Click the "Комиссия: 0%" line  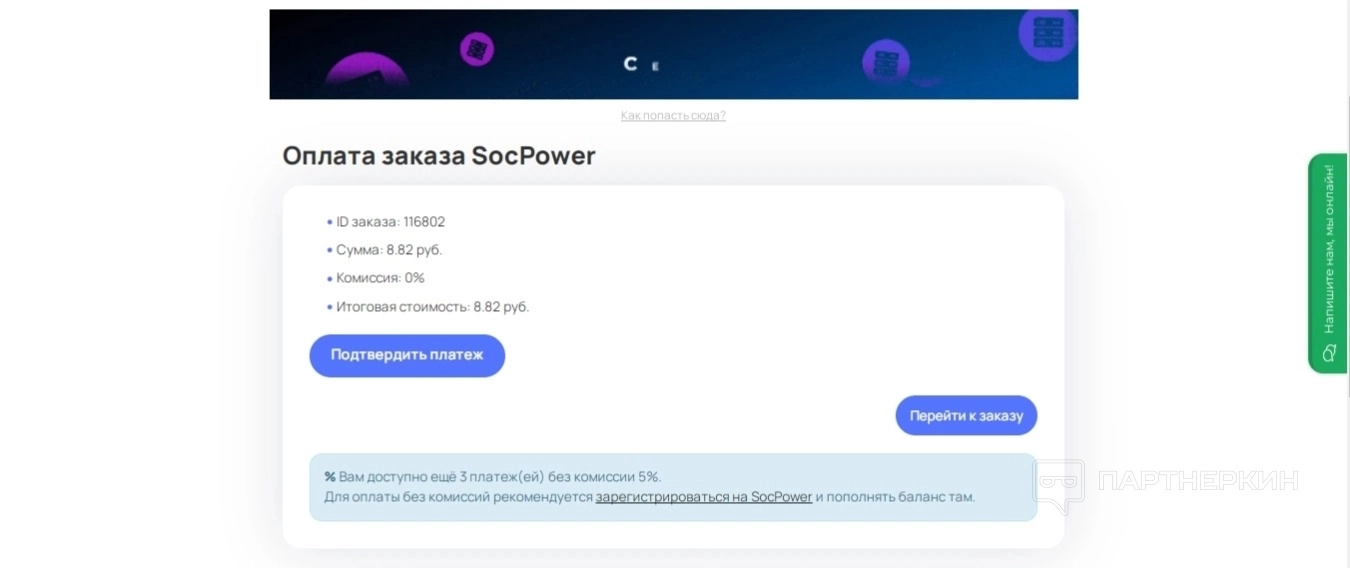click(x=380, y=278)
